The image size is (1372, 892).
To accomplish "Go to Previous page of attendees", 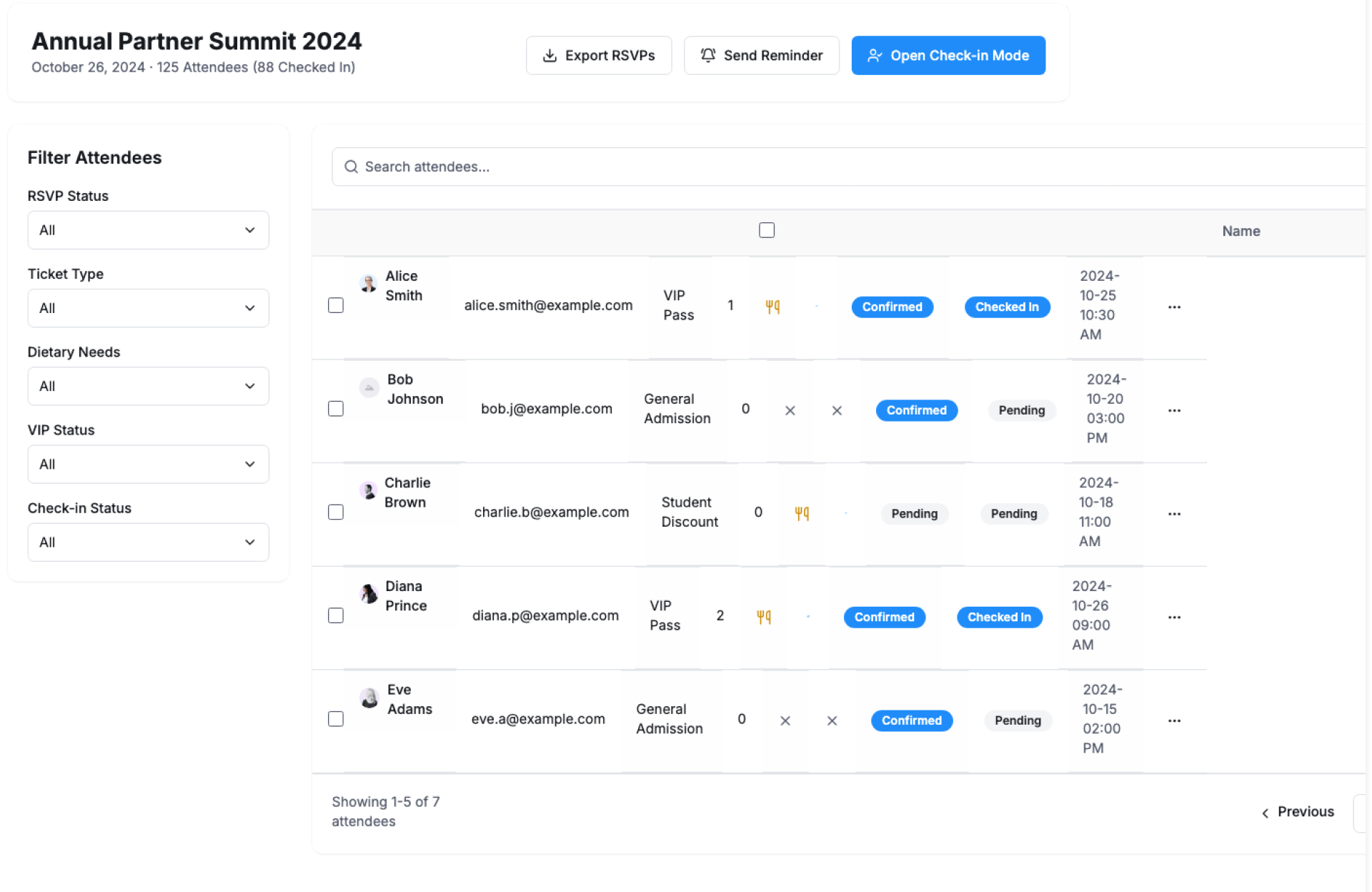I will 1298,812.
